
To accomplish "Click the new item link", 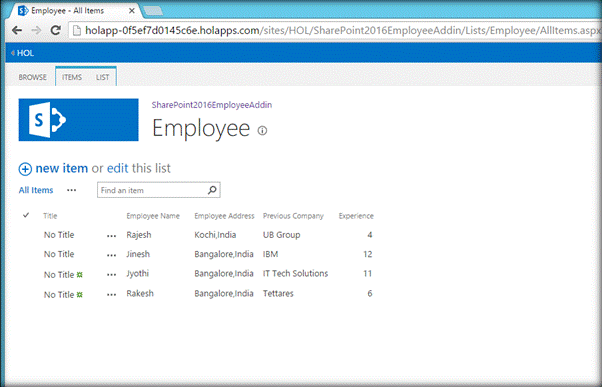I will click(x=61, y=168).
